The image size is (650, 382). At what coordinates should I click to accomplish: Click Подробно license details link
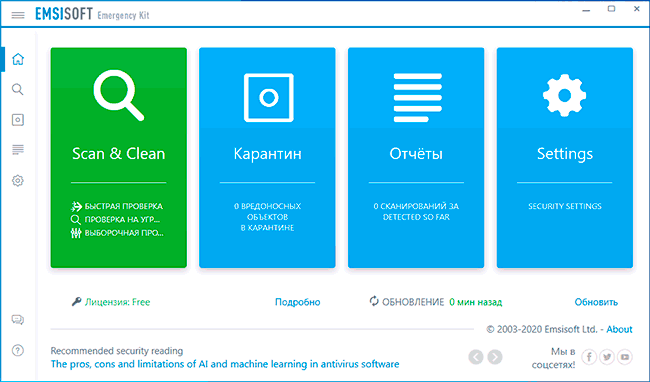point(298,302)
